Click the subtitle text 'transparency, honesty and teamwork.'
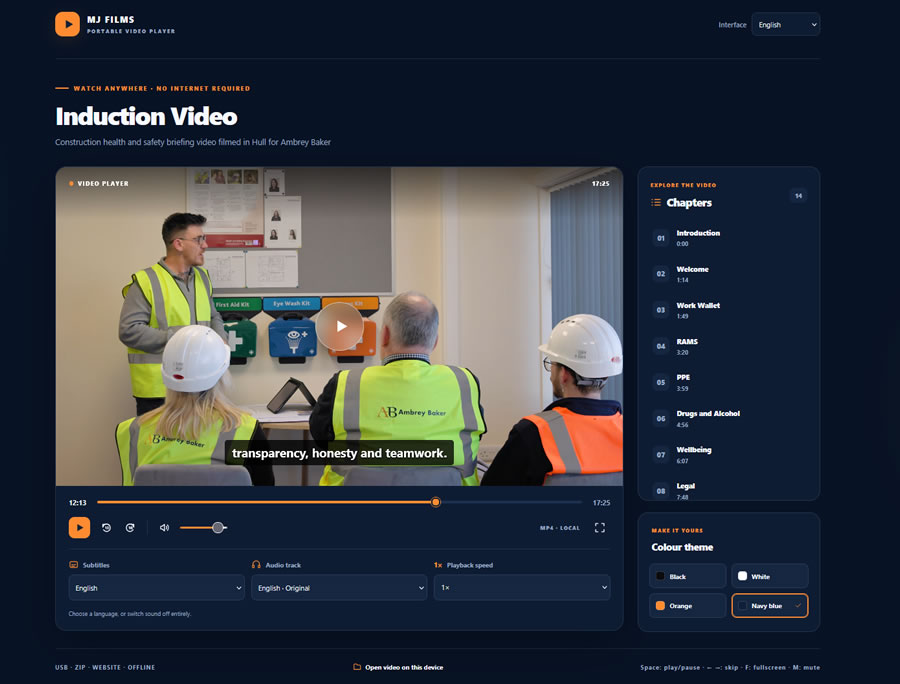 pyautogui.click(x=339, y=453)
